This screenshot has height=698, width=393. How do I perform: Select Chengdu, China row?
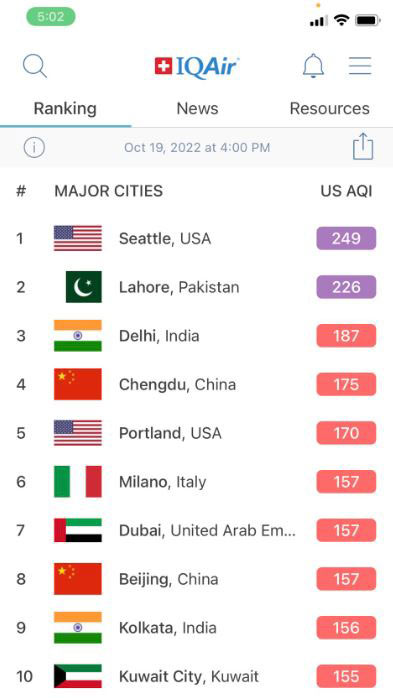coord(196,384)
